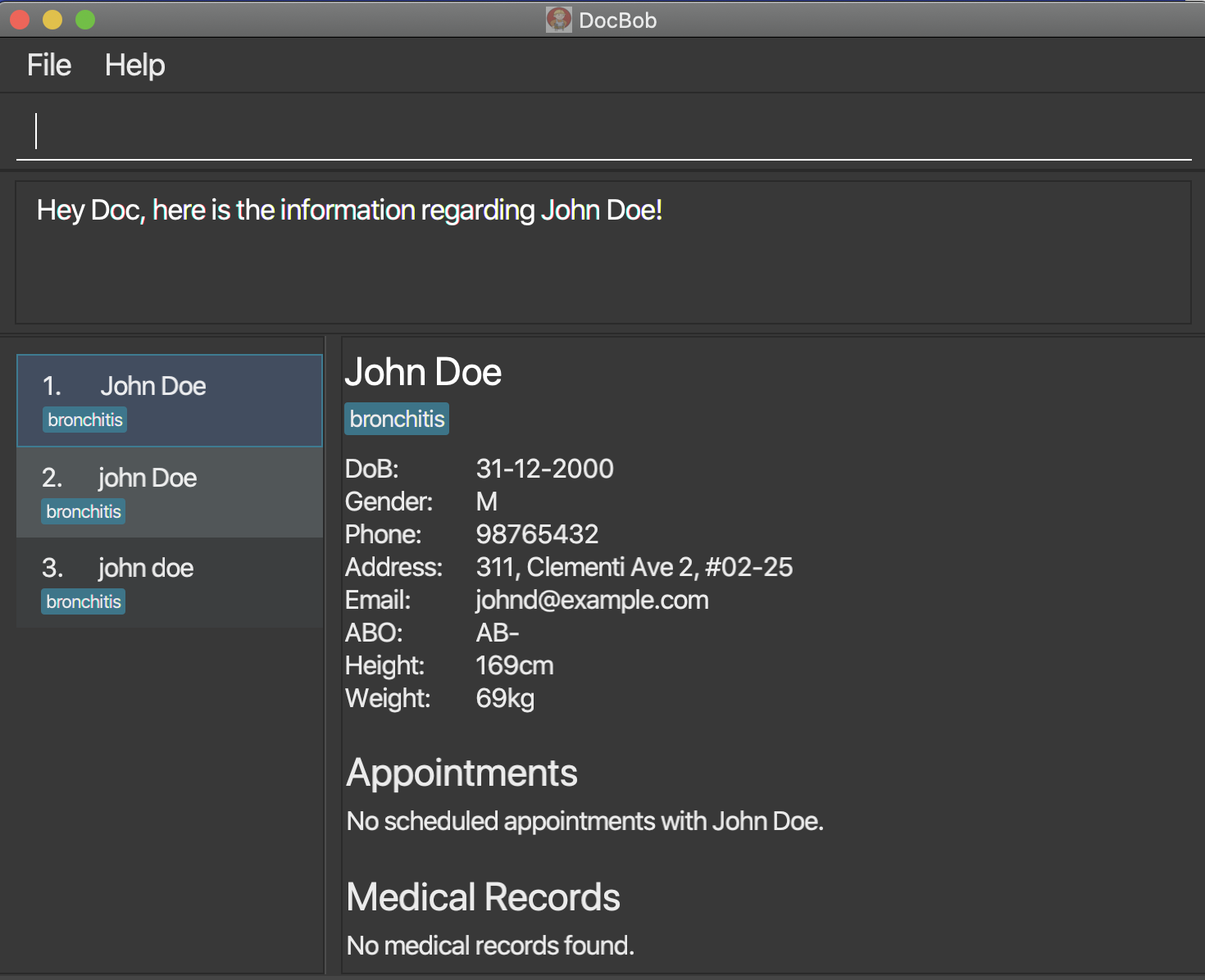
Task: Click 'No scheduled appointments with John Doe.'
Action: coord(585,821)
